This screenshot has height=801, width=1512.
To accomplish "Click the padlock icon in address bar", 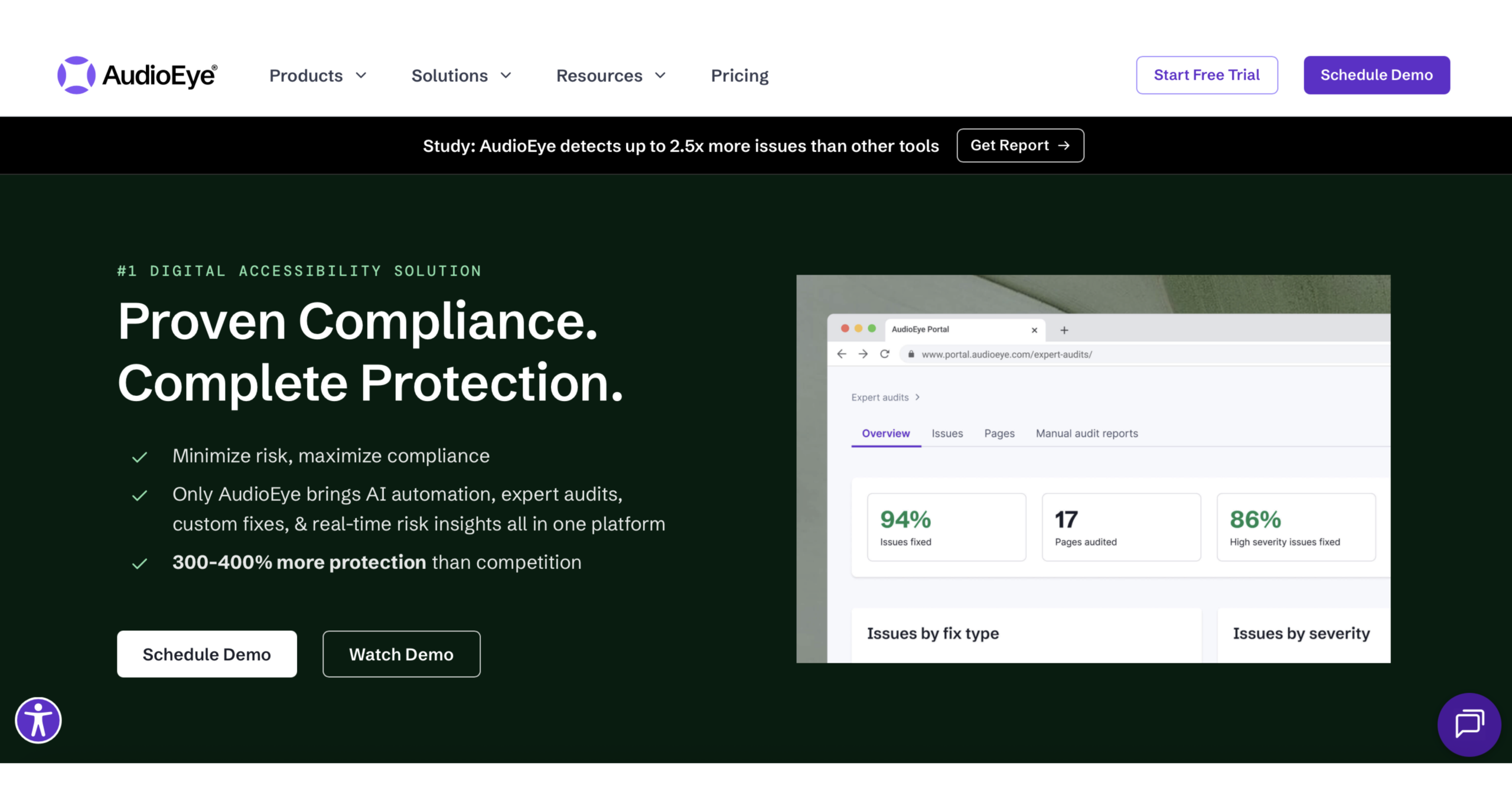I will pyautogui.click(x=911, y=354).
